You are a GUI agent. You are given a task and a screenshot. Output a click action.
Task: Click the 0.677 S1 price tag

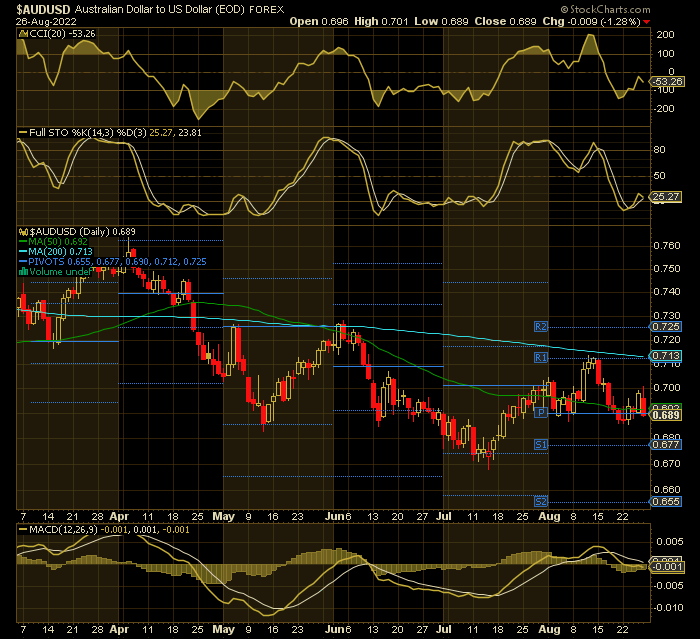pyautogui.click(x=666, y=444)
